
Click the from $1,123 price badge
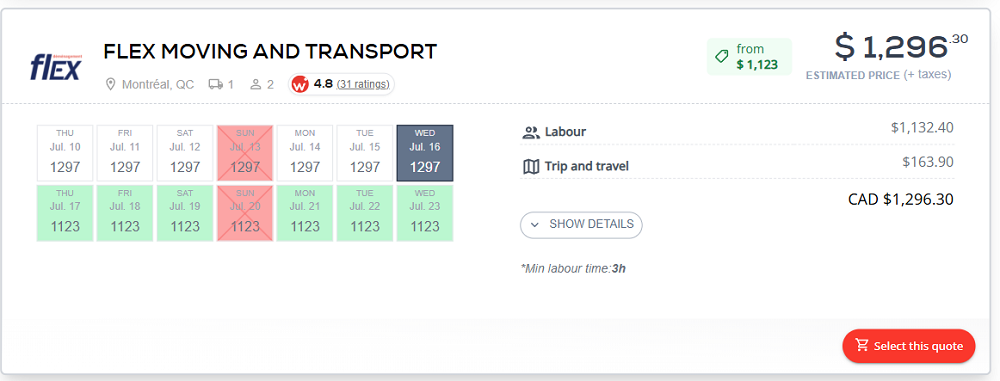pos(749,57)
